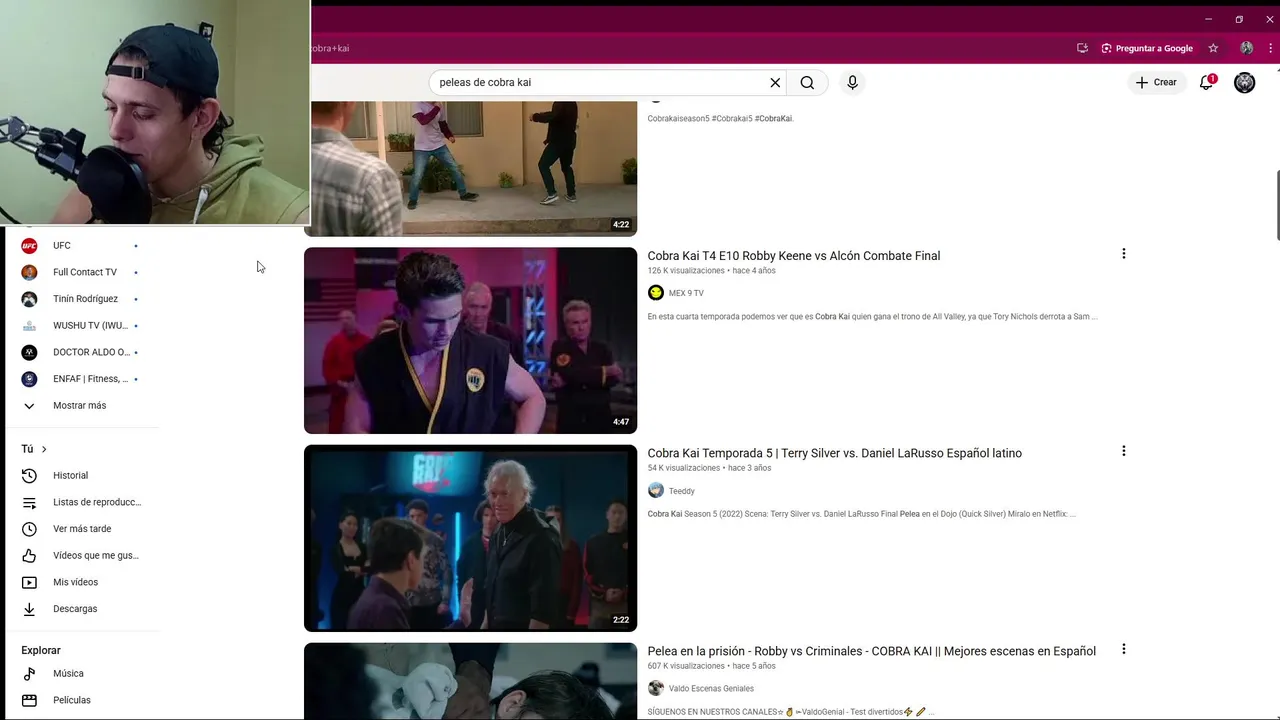Click the #Cobrakaiseason5 hashtag
1280x720 pixels.
click(678, 119)
